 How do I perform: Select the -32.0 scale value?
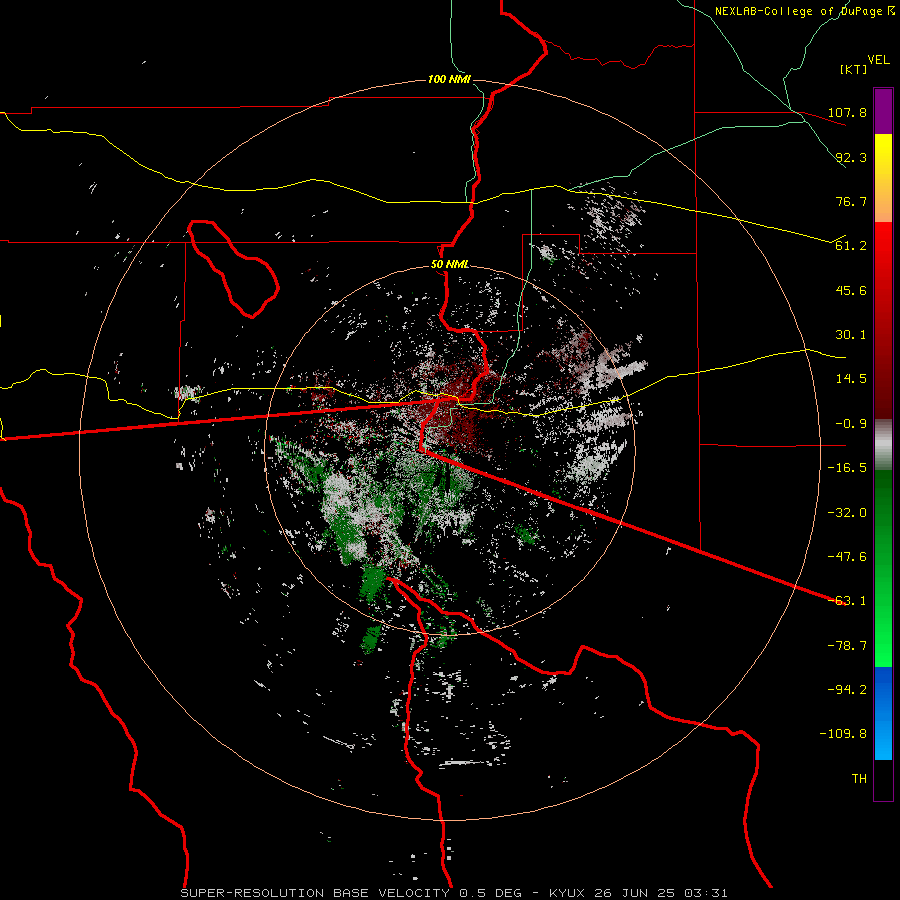tap(847, 513)
